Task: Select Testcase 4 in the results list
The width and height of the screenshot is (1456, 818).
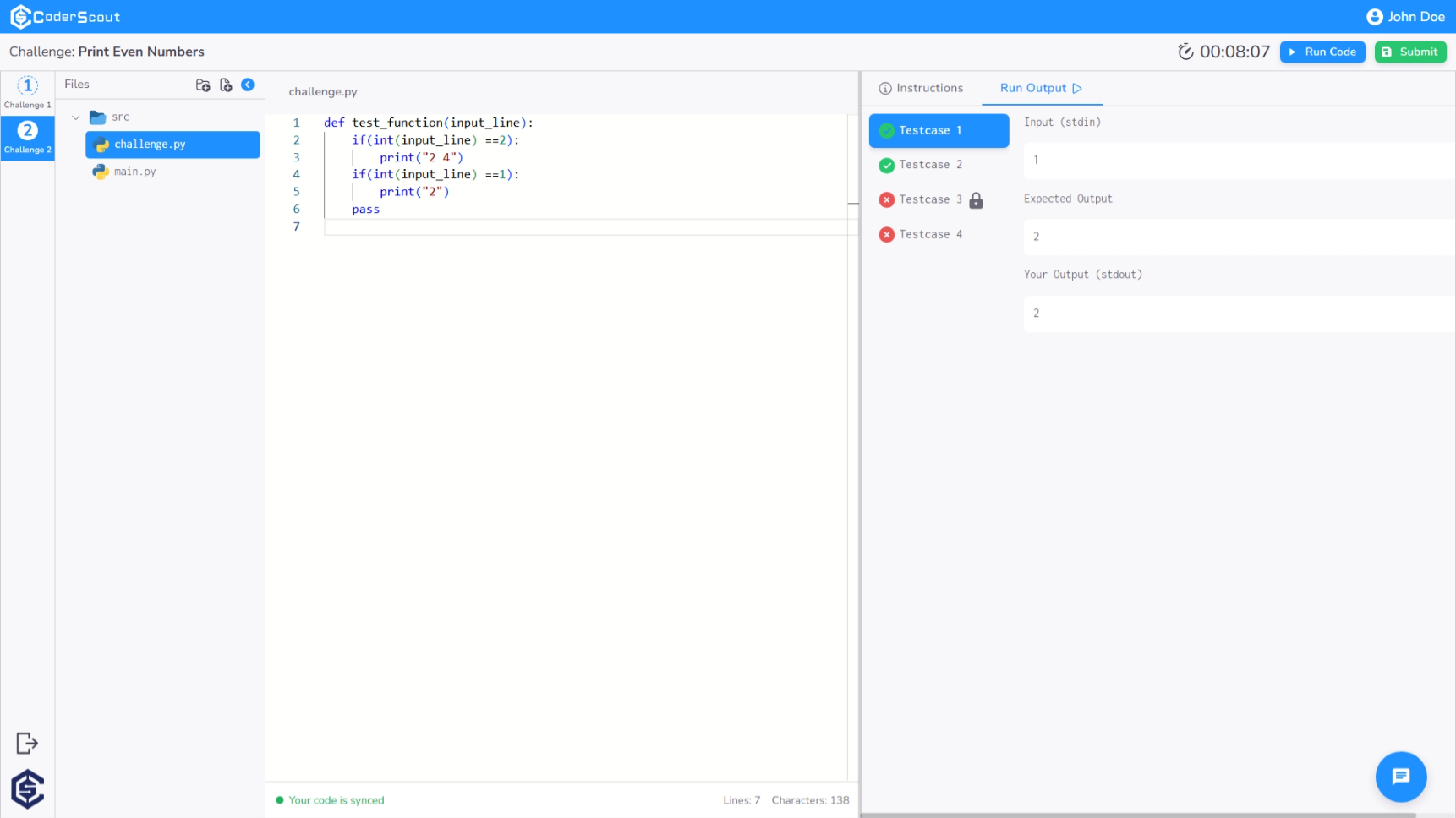Action: point(930,234)
